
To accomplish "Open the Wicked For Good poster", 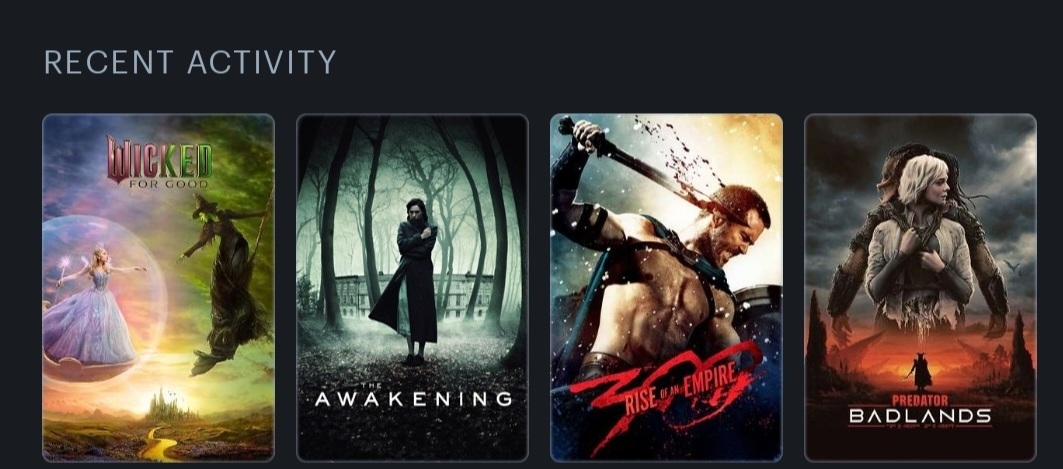I will [159, 287].
